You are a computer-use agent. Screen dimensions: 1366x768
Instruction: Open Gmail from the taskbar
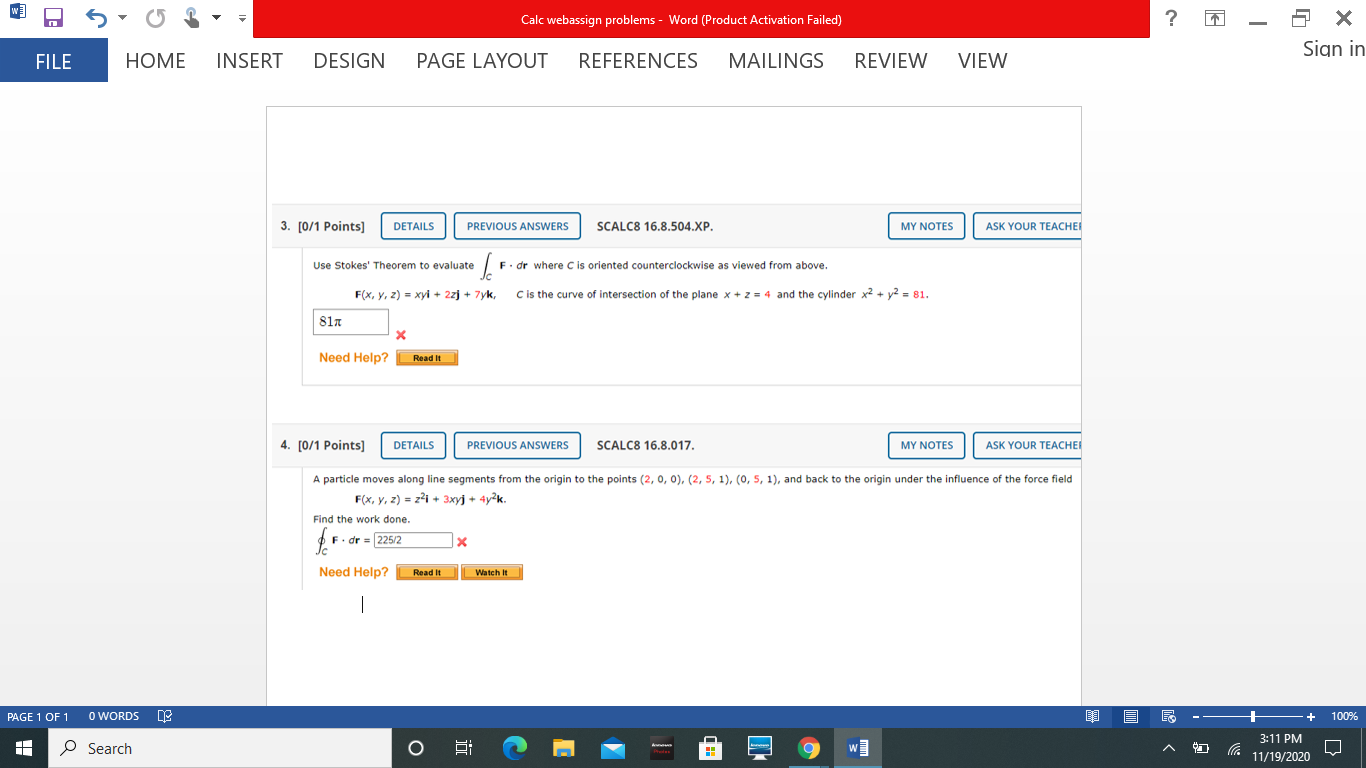[612, 748]
